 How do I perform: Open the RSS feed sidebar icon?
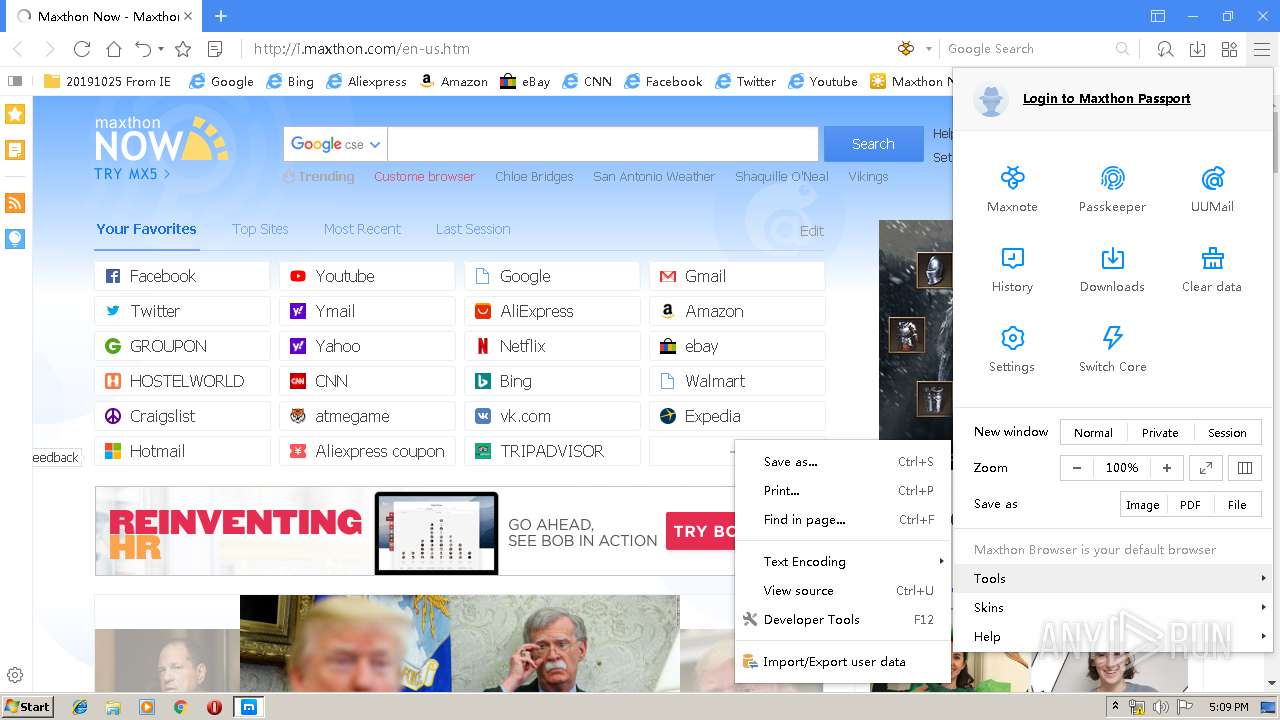pos(15,203)
